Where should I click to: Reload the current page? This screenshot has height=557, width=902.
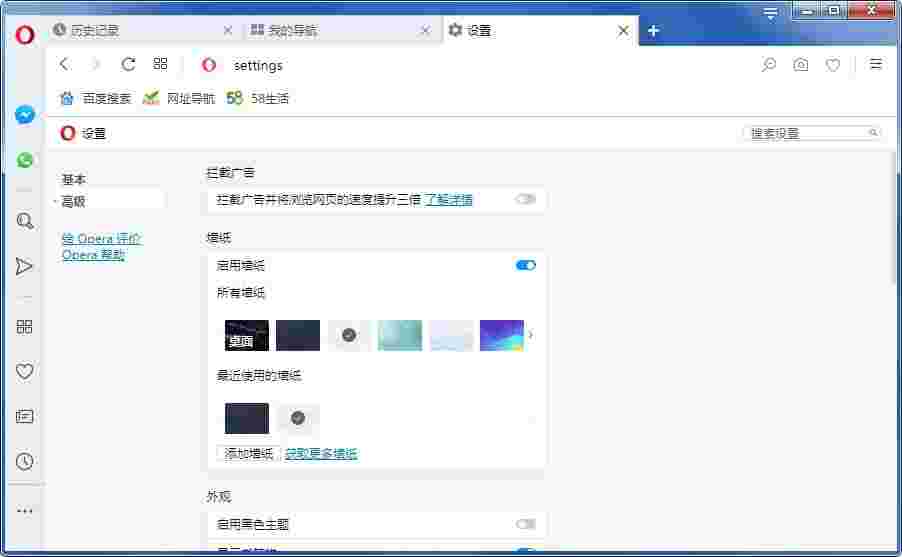pos(128,64)
